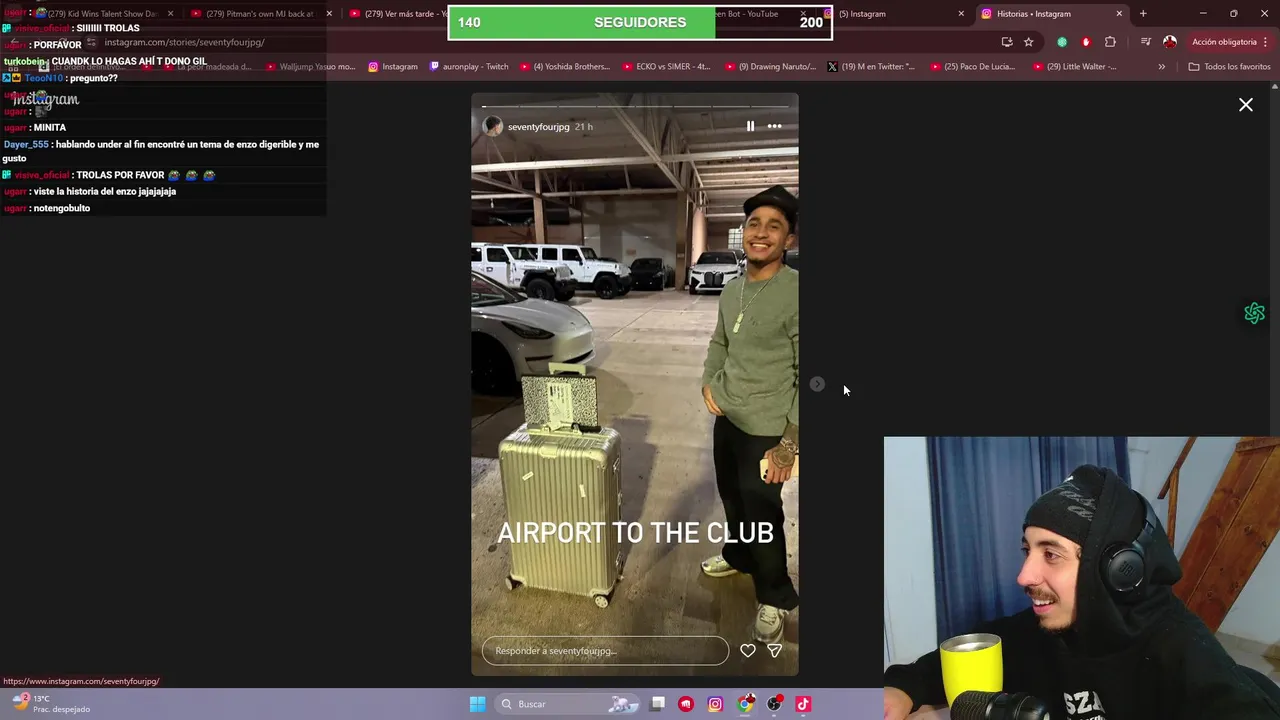Open Drawing Naruto bookmark

[770, 67]
